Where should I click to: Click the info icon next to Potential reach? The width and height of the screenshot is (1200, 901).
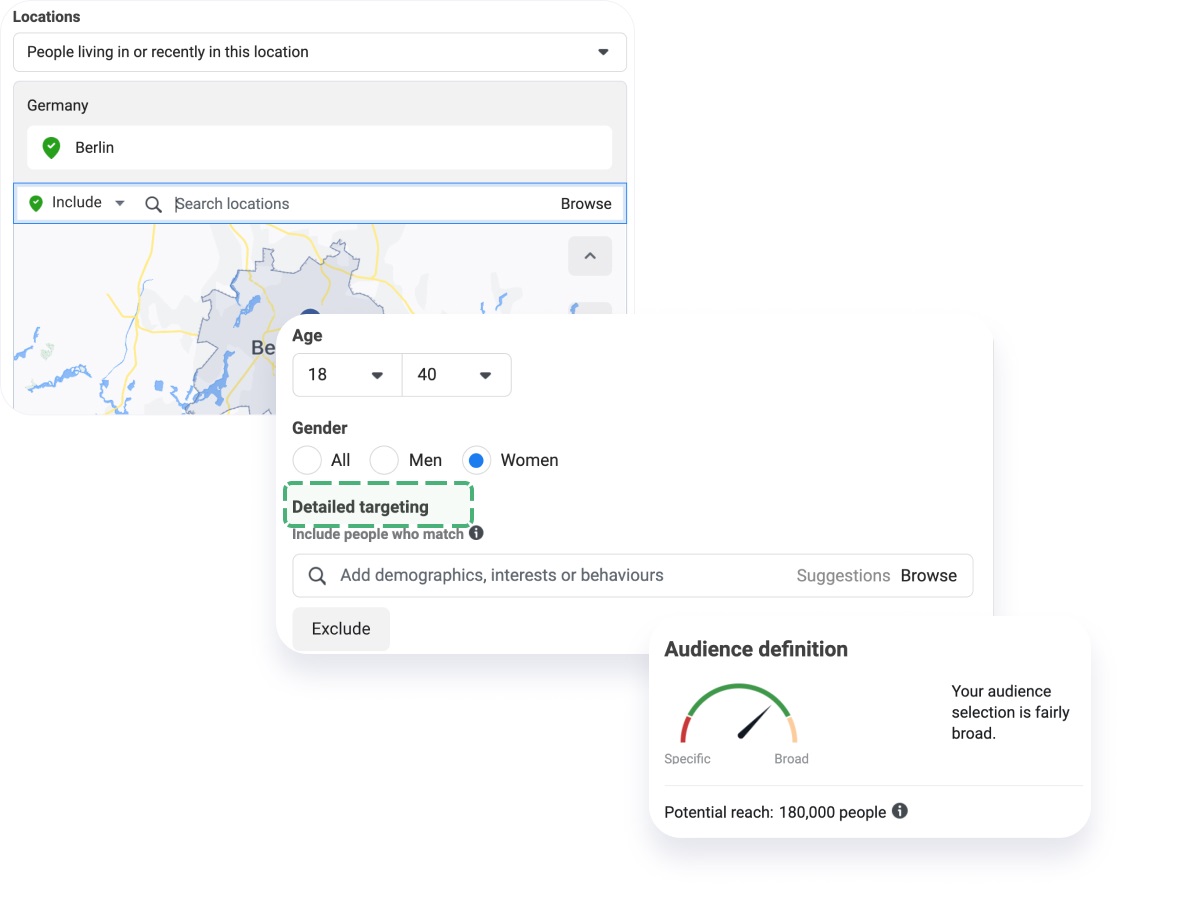click(x=900, y=811)
